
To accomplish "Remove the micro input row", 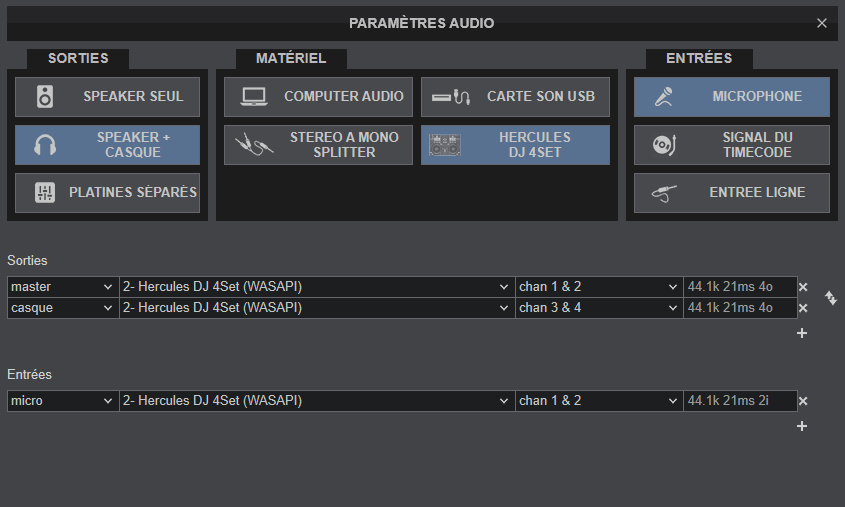I will pyautogui.click(x=803, y=401).
